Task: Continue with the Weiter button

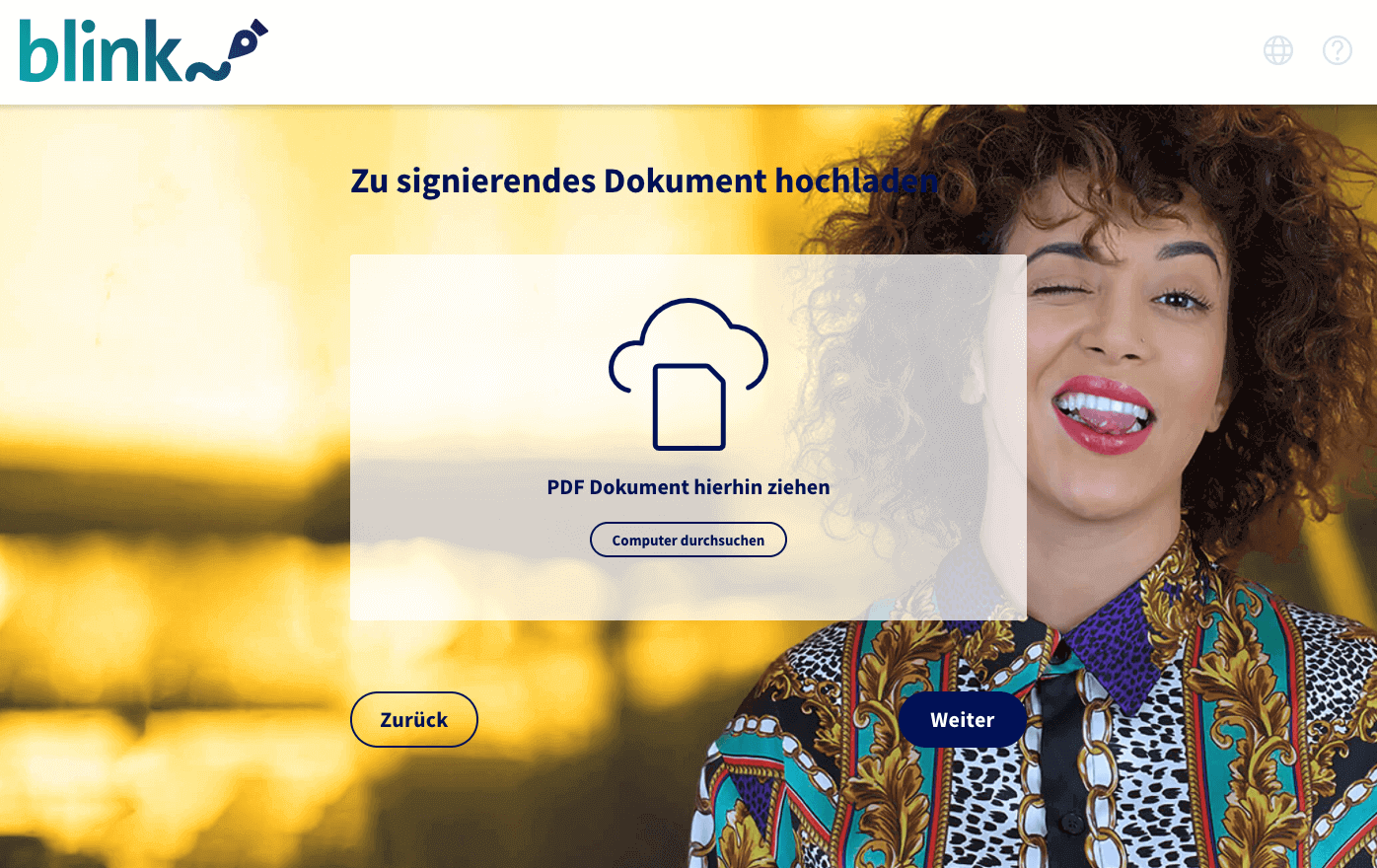Action: click(963, 720)
